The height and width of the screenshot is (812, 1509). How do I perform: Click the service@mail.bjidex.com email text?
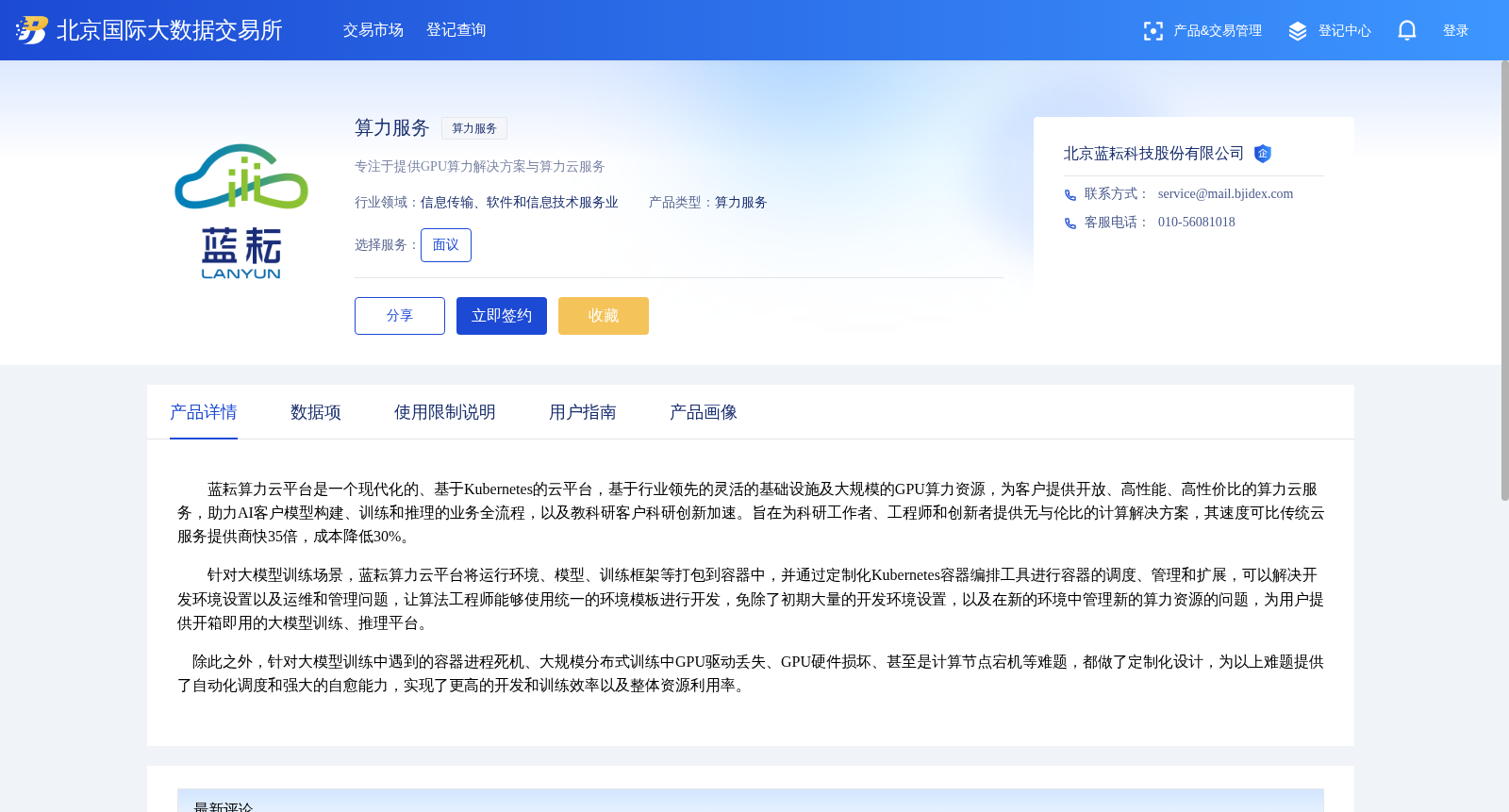[1225, 193]
